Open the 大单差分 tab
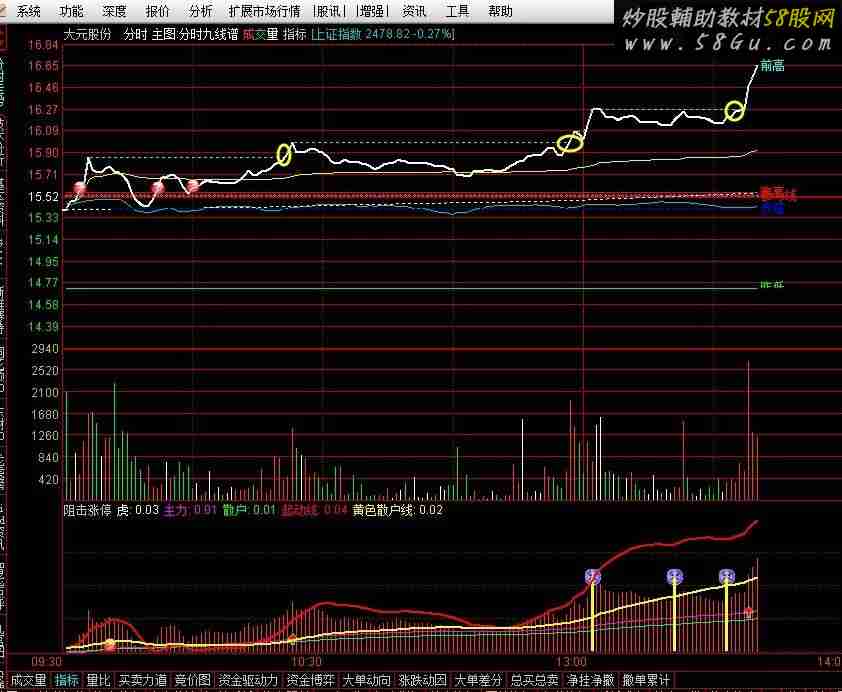Screen dimensions: 842x692 [478, 680]
